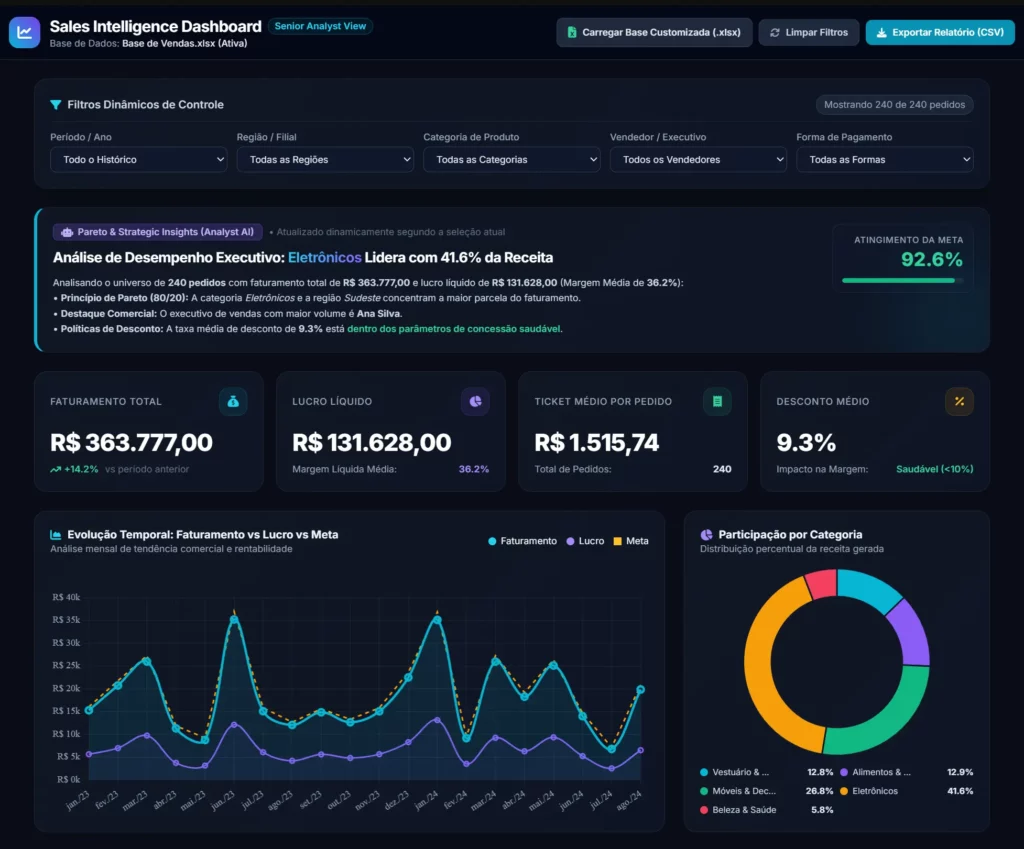Click the Excel file icon in Carregar Base button
1024x849 pixels.
click(572, 33)
